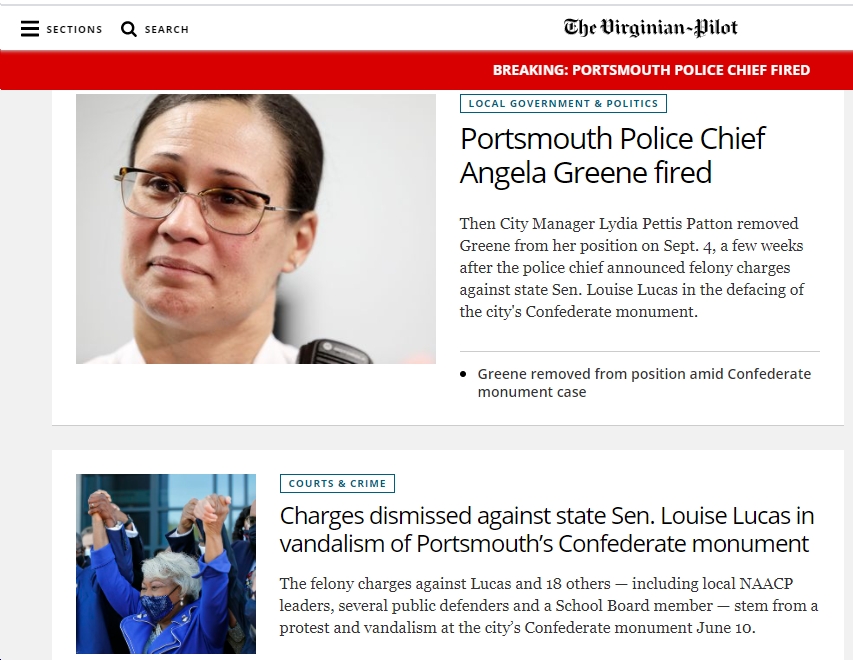
Task: Open the article summary about Lydia Pettis Patton
Action: [632, 267]
